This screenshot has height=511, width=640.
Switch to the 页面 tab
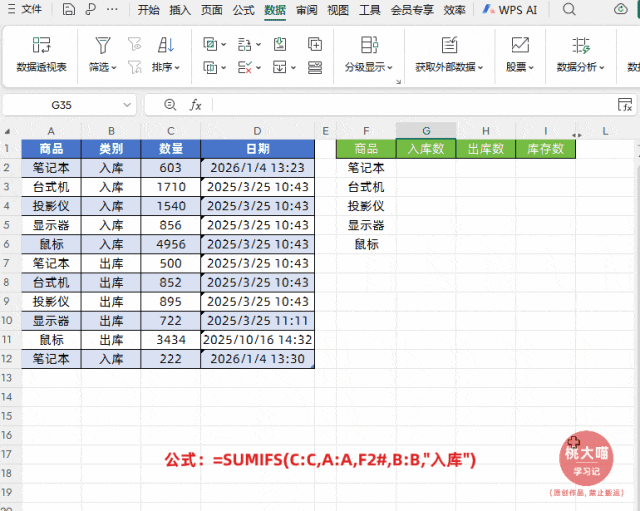[211, 10]
